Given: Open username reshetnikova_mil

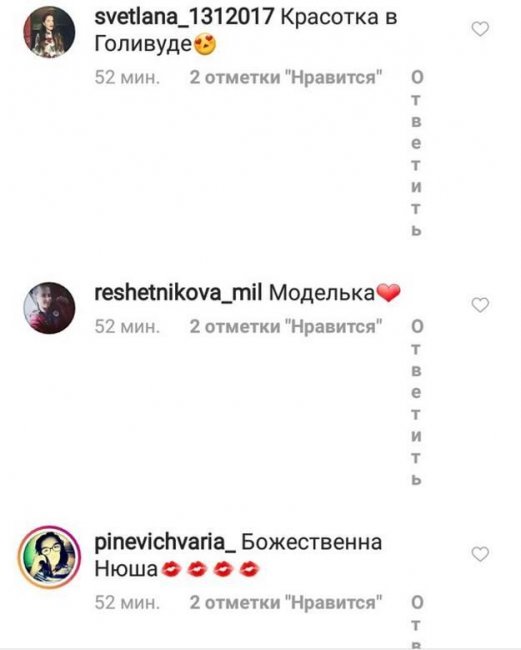Looking at the screenshot, I should click(x=178, y=293).
